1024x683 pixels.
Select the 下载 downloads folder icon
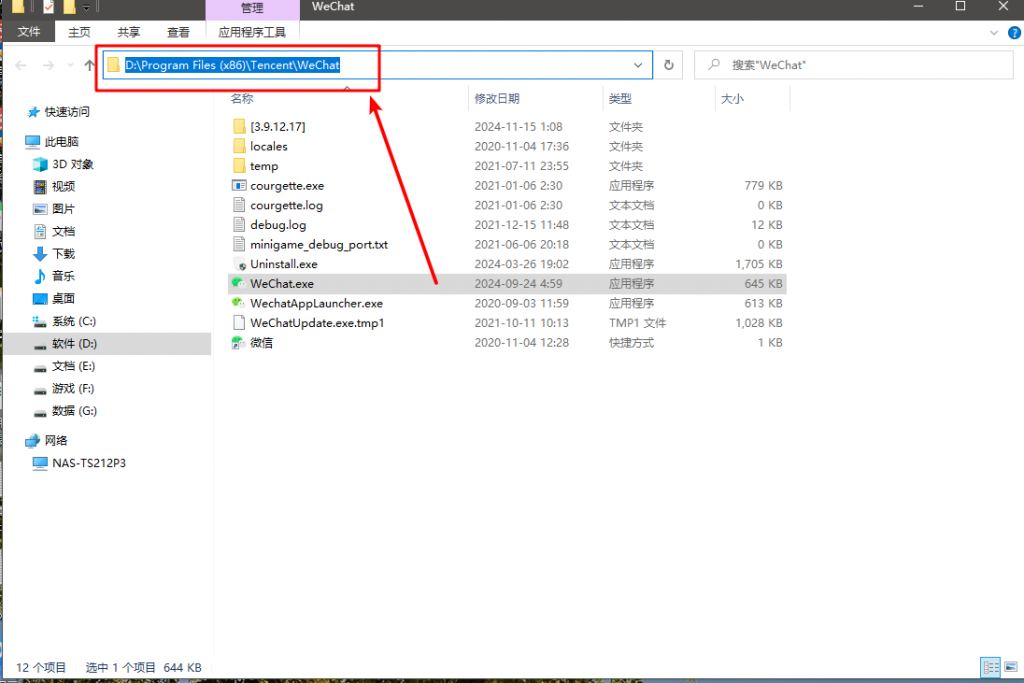click(x=40, y=254)
